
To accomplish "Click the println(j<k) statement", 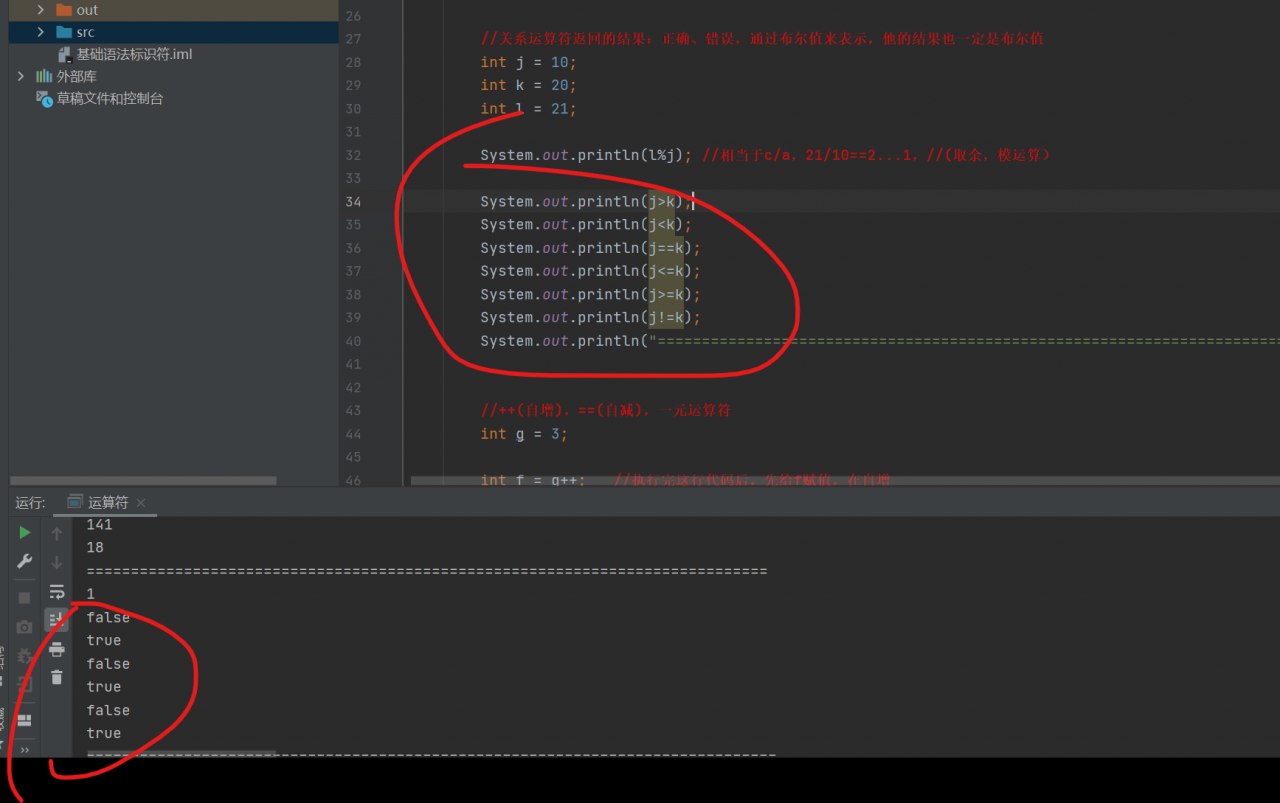I will pyautogui.click(x=586, y=225).
